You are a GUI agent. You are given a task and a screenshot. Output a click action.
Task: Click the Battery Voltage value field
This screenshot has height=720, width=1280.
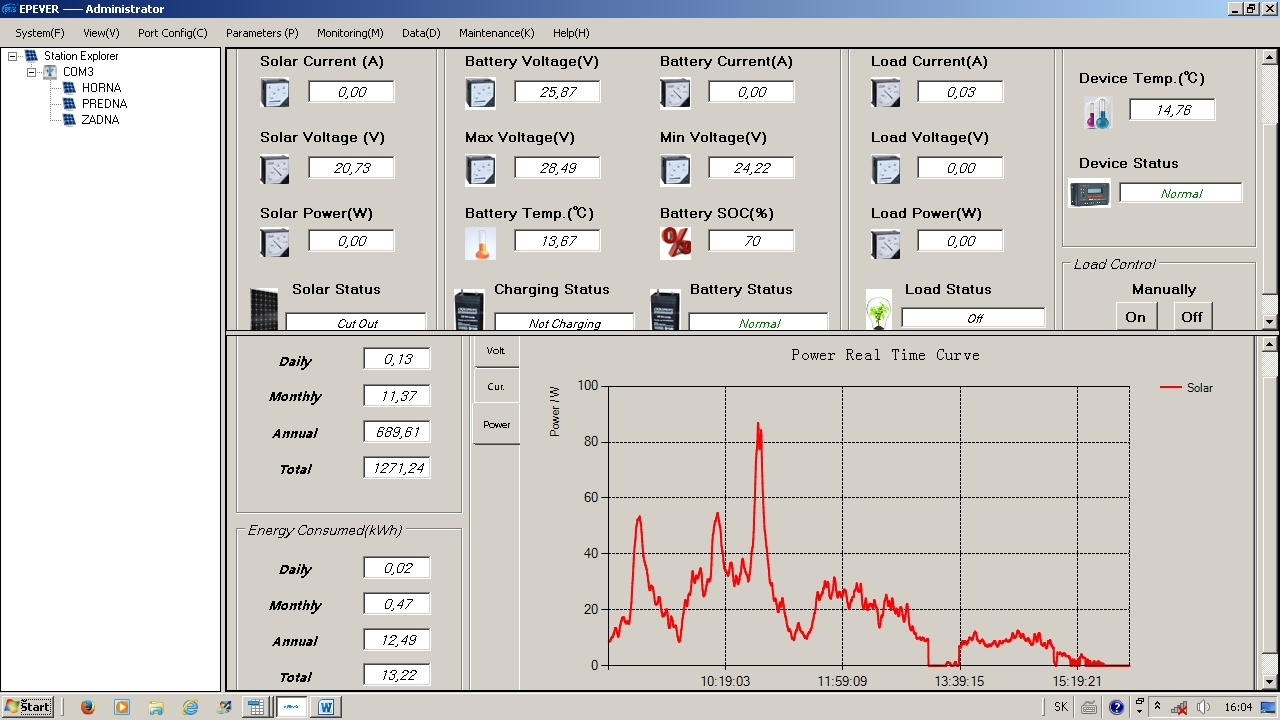[557, 92]
